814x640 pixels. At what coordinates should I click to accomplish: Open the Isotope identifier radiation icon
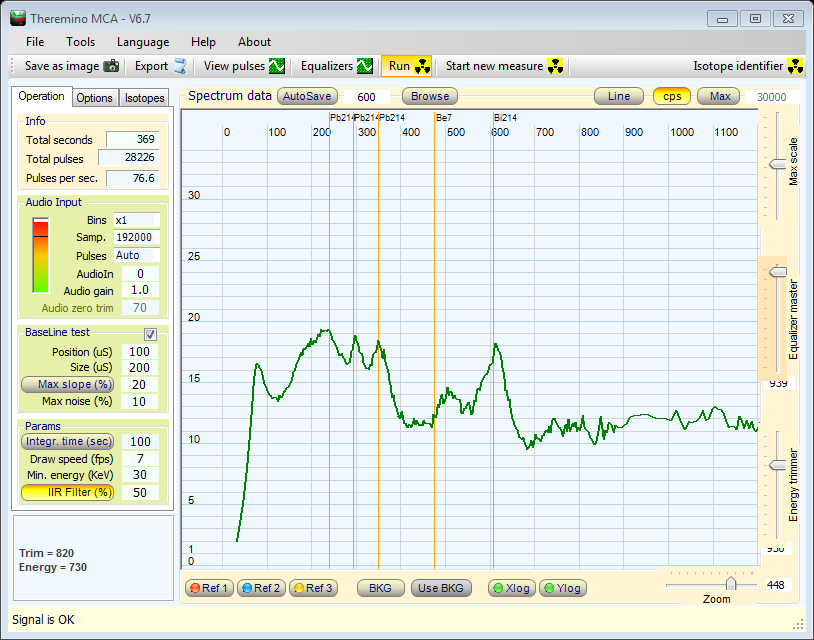click(796, 67)
